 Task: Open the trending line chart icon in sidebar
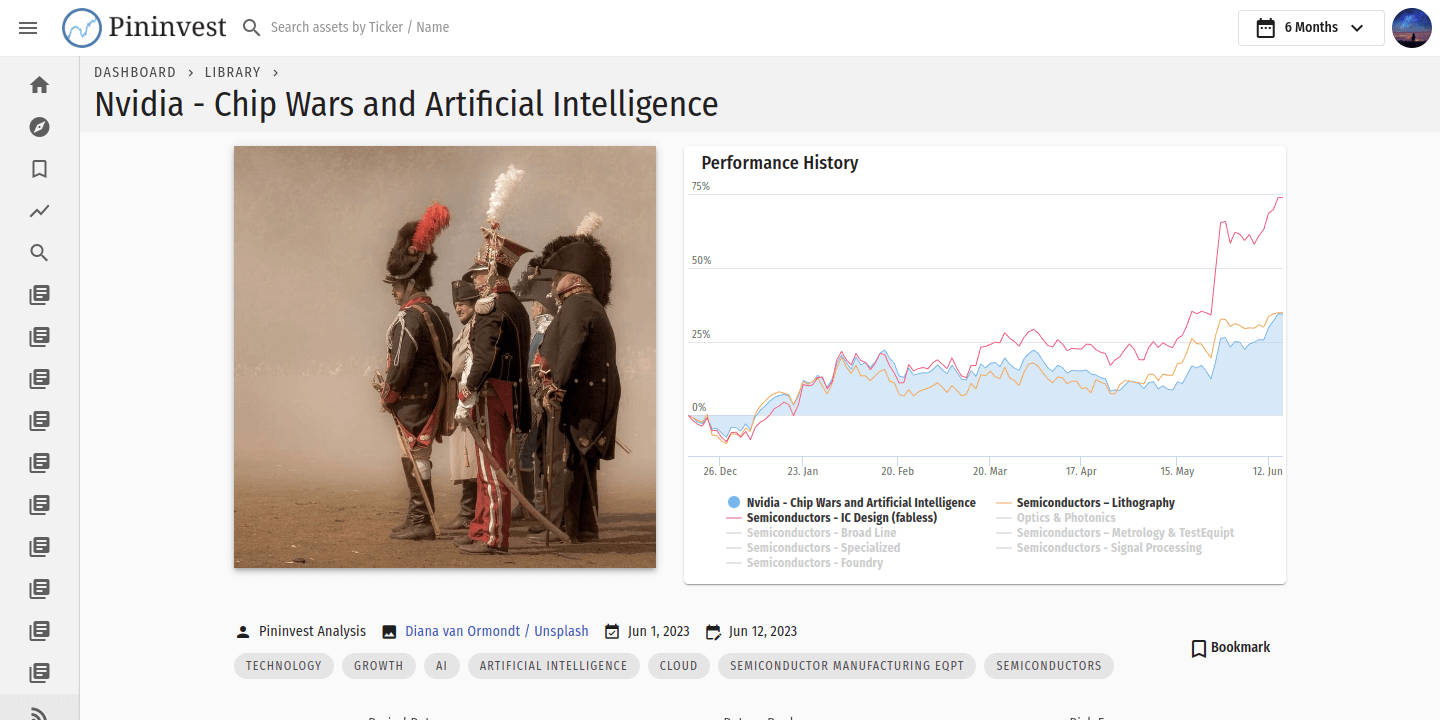tap(39, 211)
